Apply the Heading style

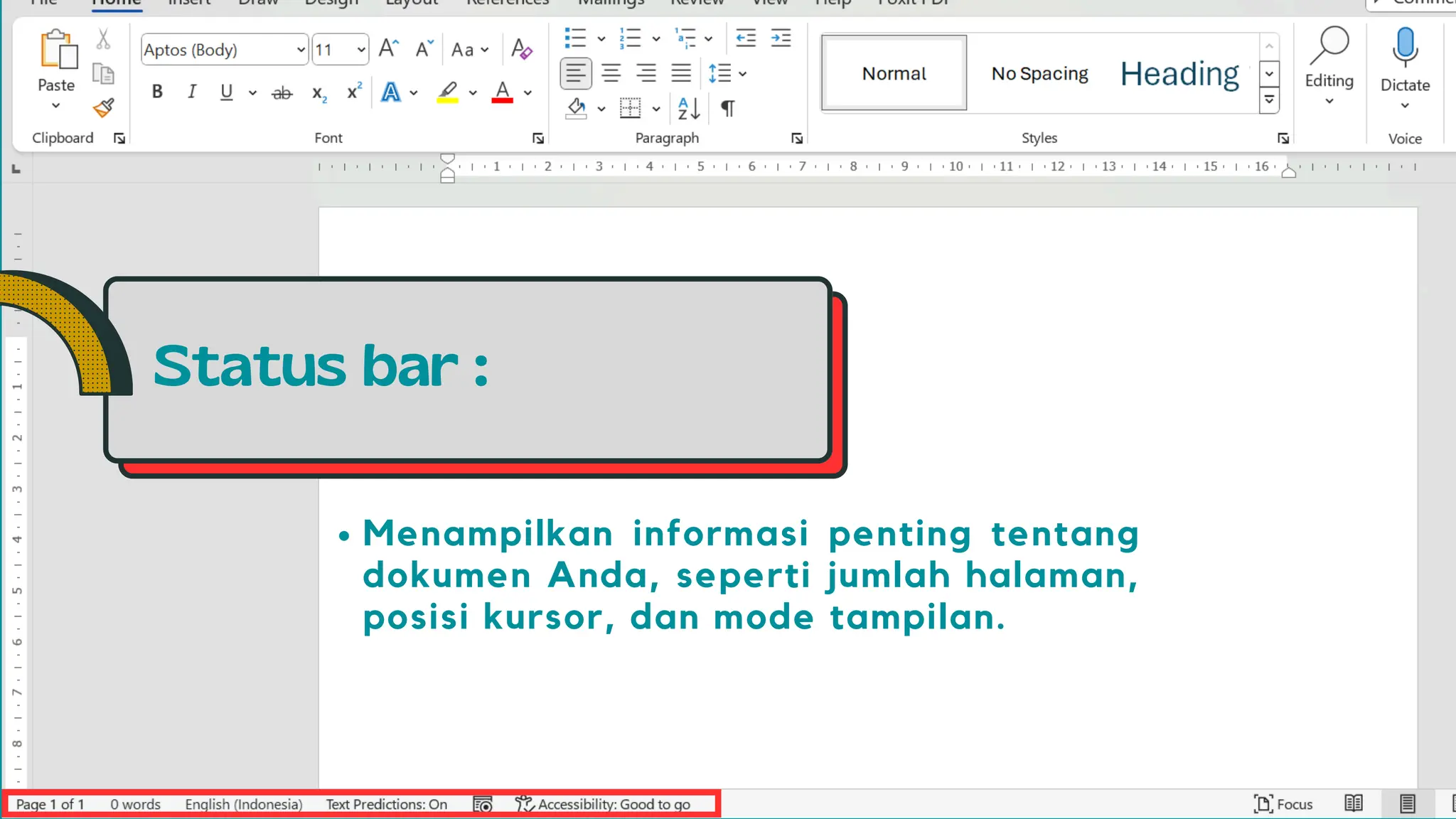click(x=1180, y=73)
